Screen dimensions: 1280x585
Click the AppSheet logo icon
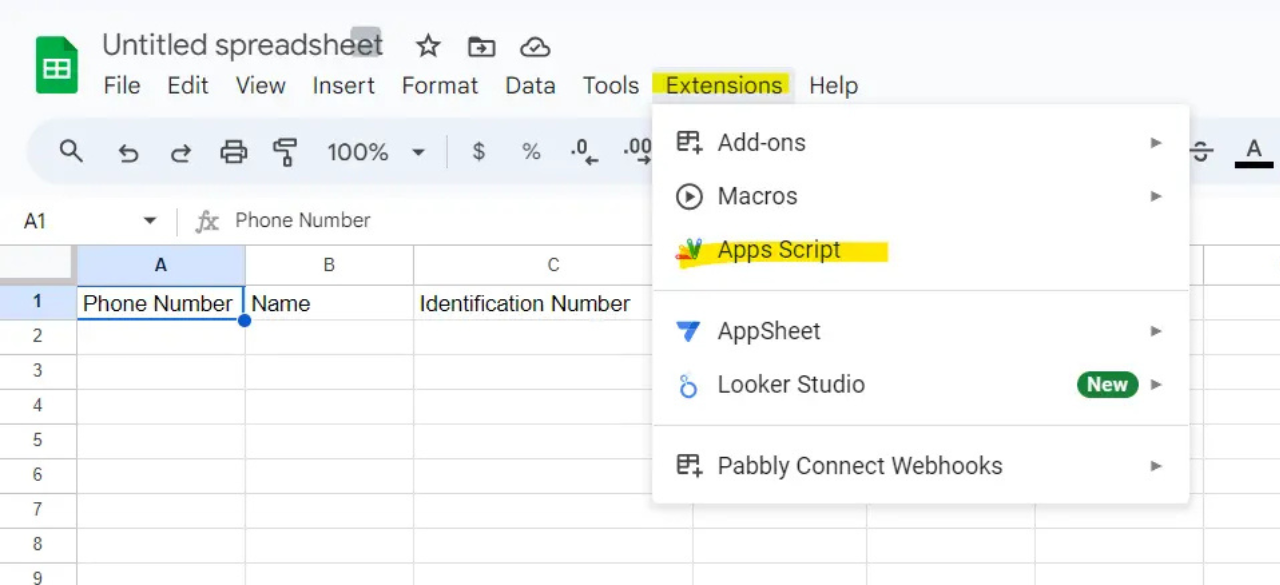tap(689, 331)
